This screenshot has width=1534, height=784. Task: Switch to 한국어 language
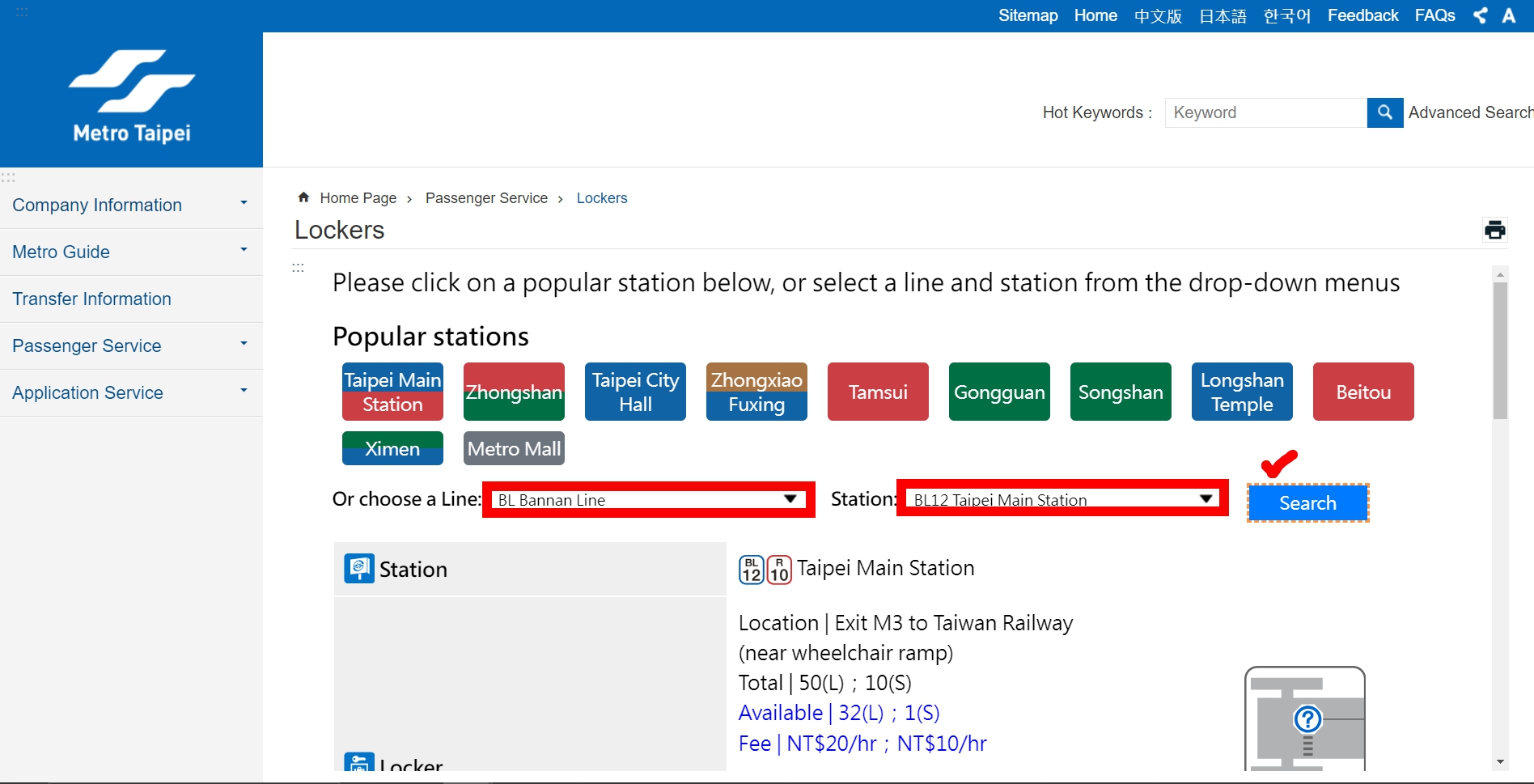point(1287,16)
